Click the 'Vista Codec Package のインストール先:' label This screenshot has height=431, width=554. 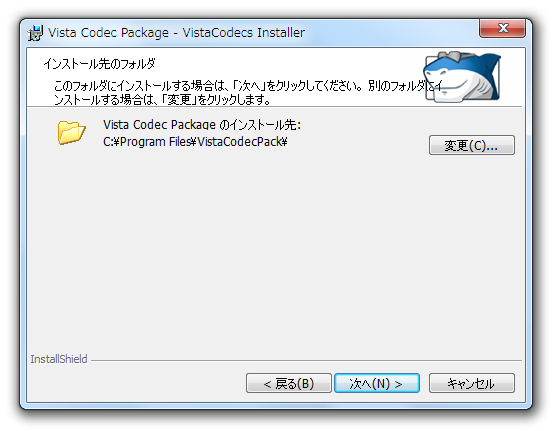(x=202, y=125)
